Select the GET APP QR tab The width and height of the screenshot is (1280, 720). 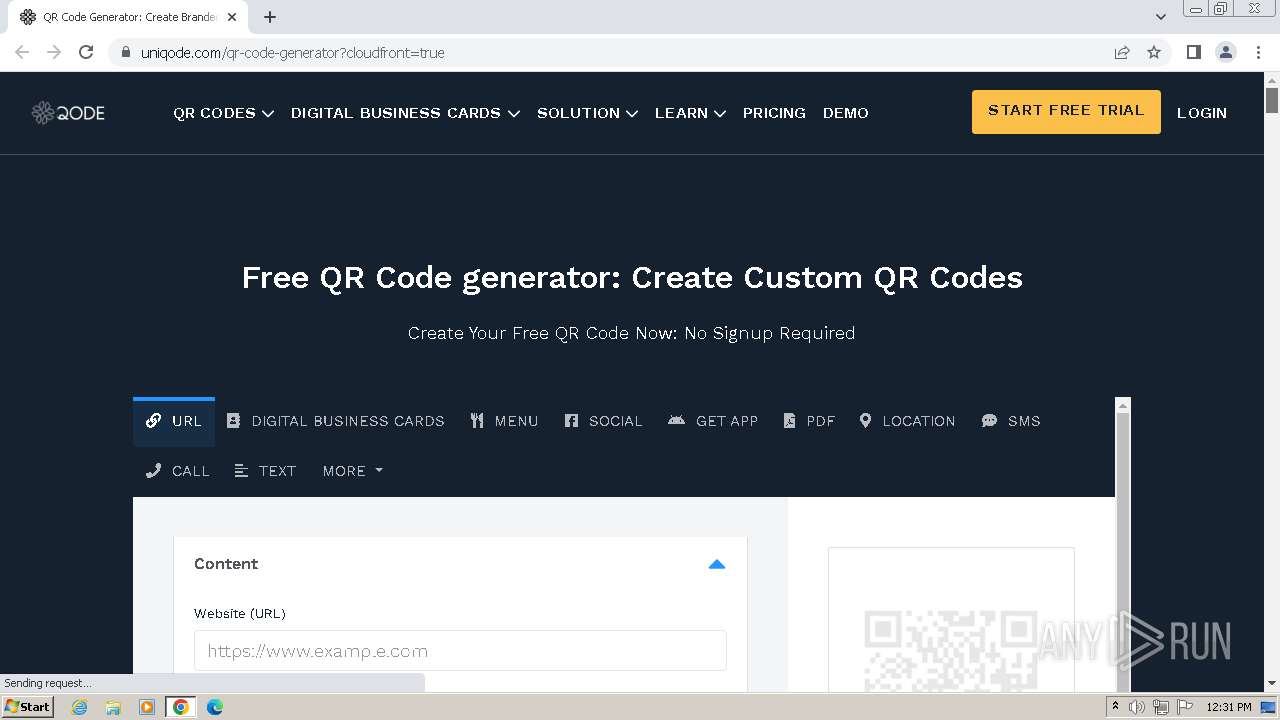point(713,421)
